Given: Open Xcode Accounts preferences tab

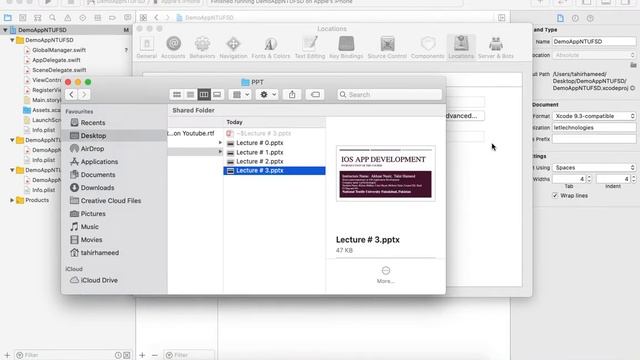Looking at the screenshot, I should coord(173,48).
